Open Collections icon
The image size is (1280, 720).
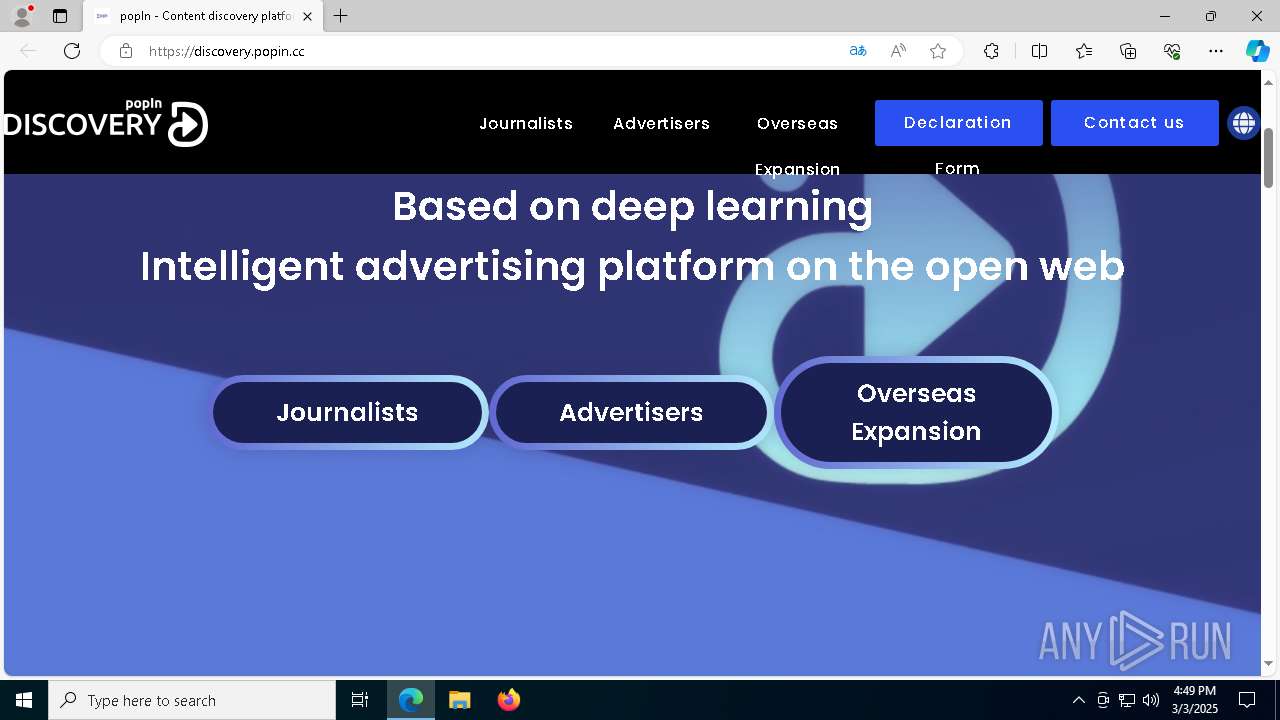(x=1128, y=51)
